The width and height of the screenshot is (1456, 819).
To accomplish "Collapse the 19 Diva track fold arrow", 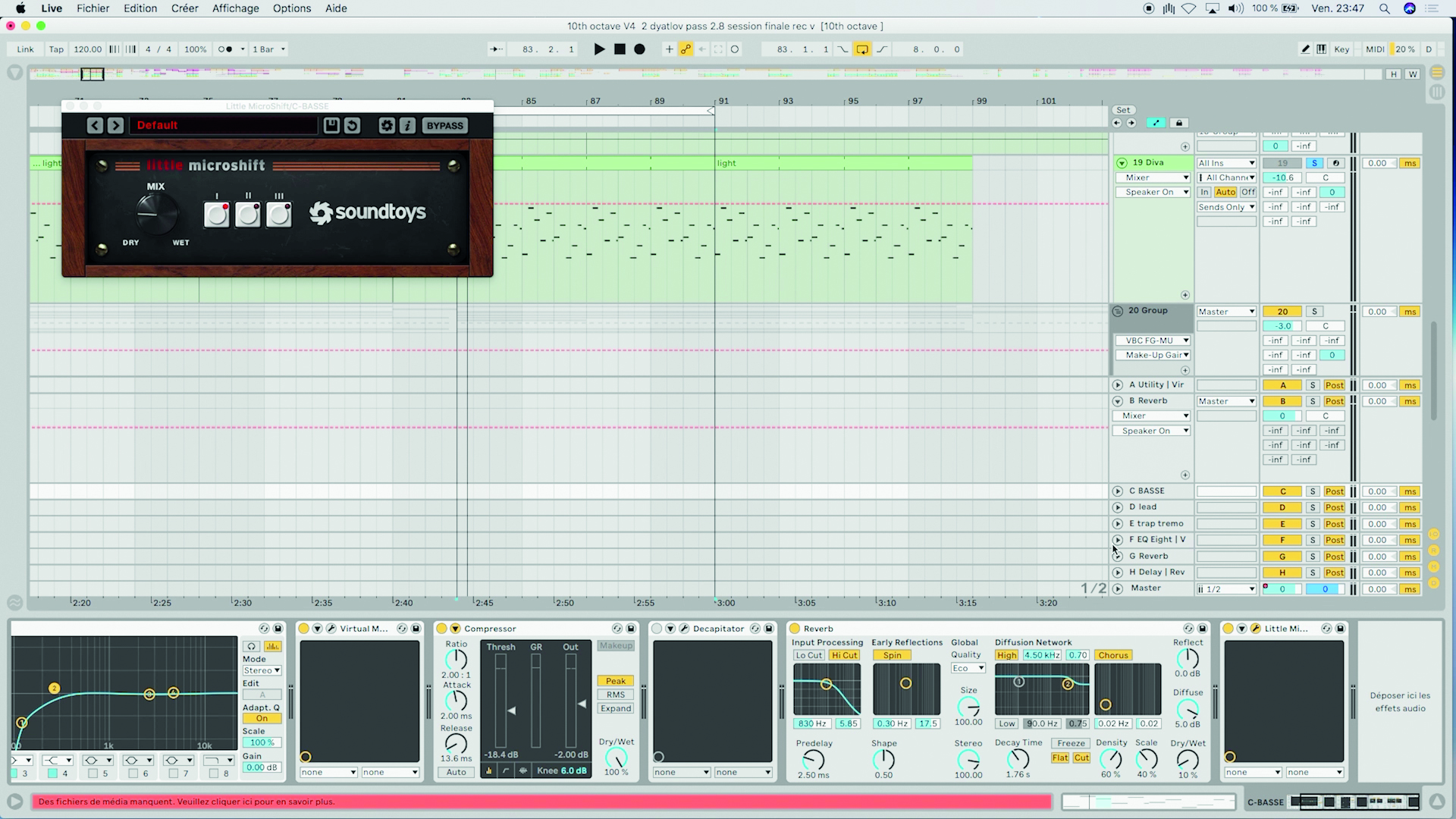I will pos(1122,163).
